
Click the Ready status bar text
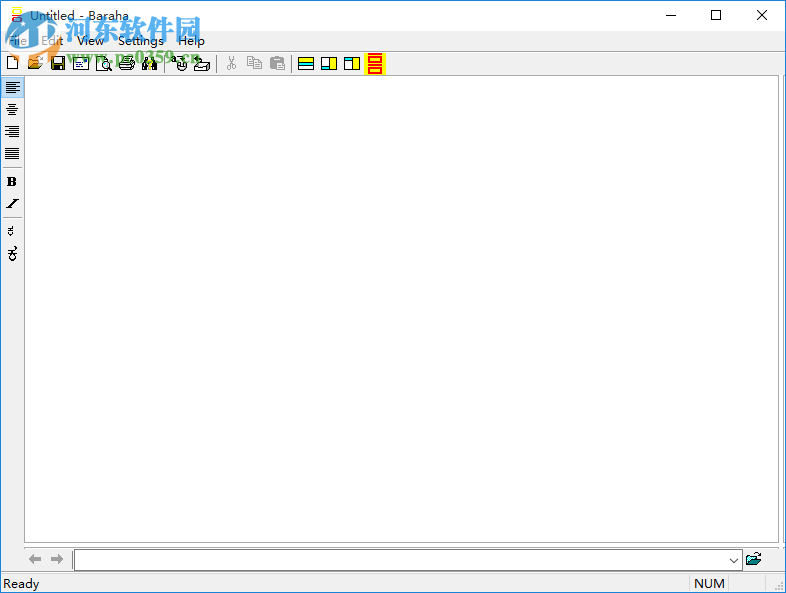(21, 583)
